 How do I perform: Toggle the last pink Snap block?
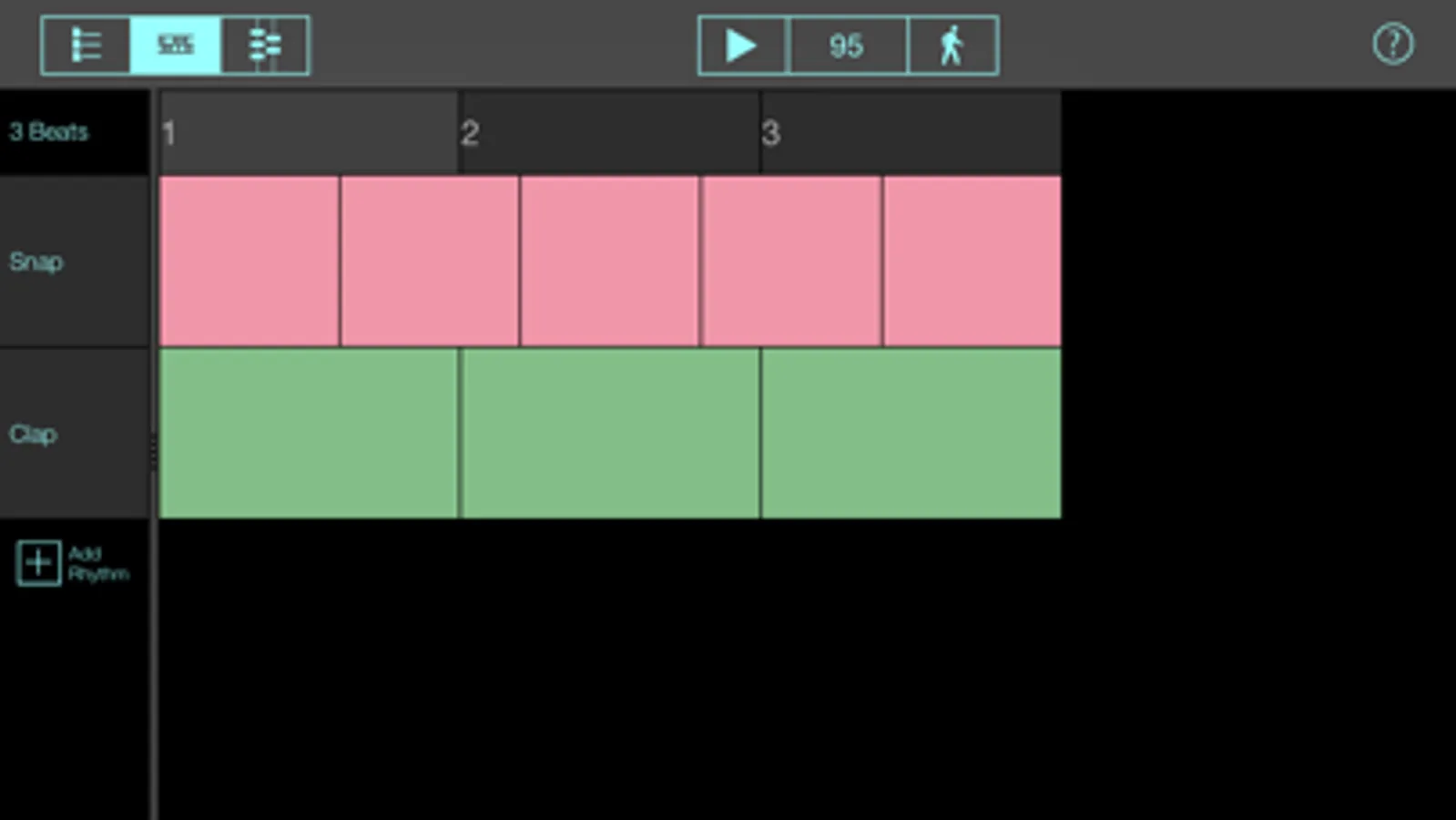972,261
